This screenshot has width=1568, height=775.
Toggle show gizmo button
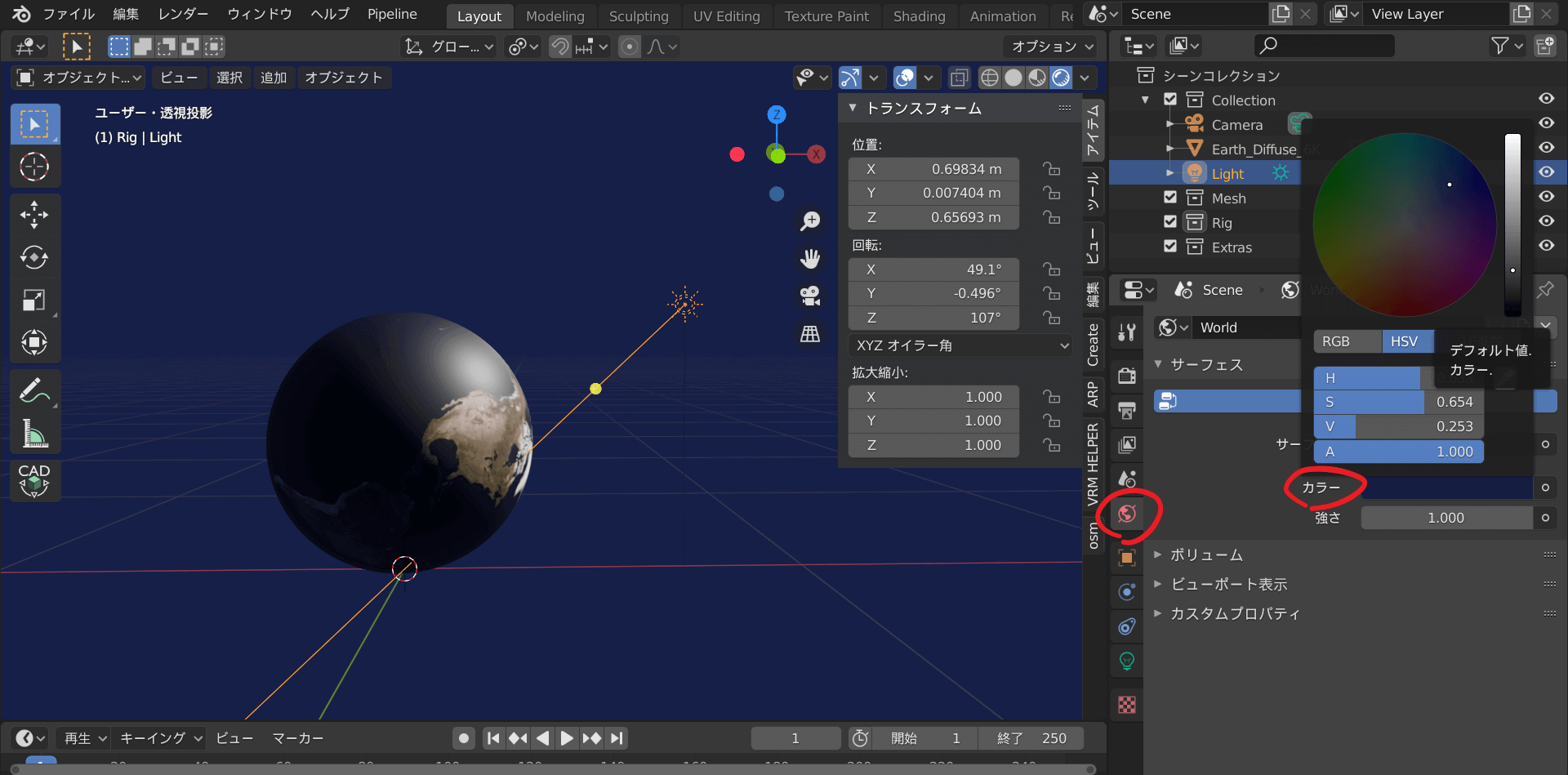pos(850,78)
